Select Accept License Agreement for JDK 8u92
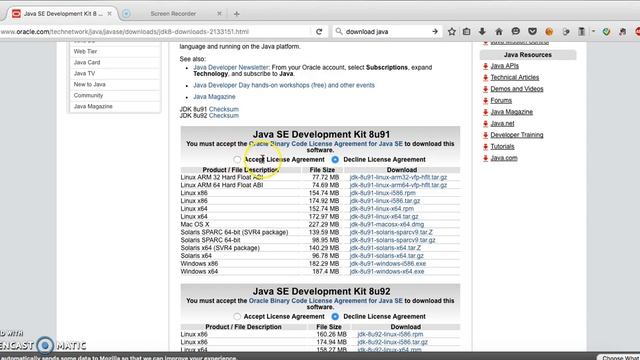 [237, 316]
